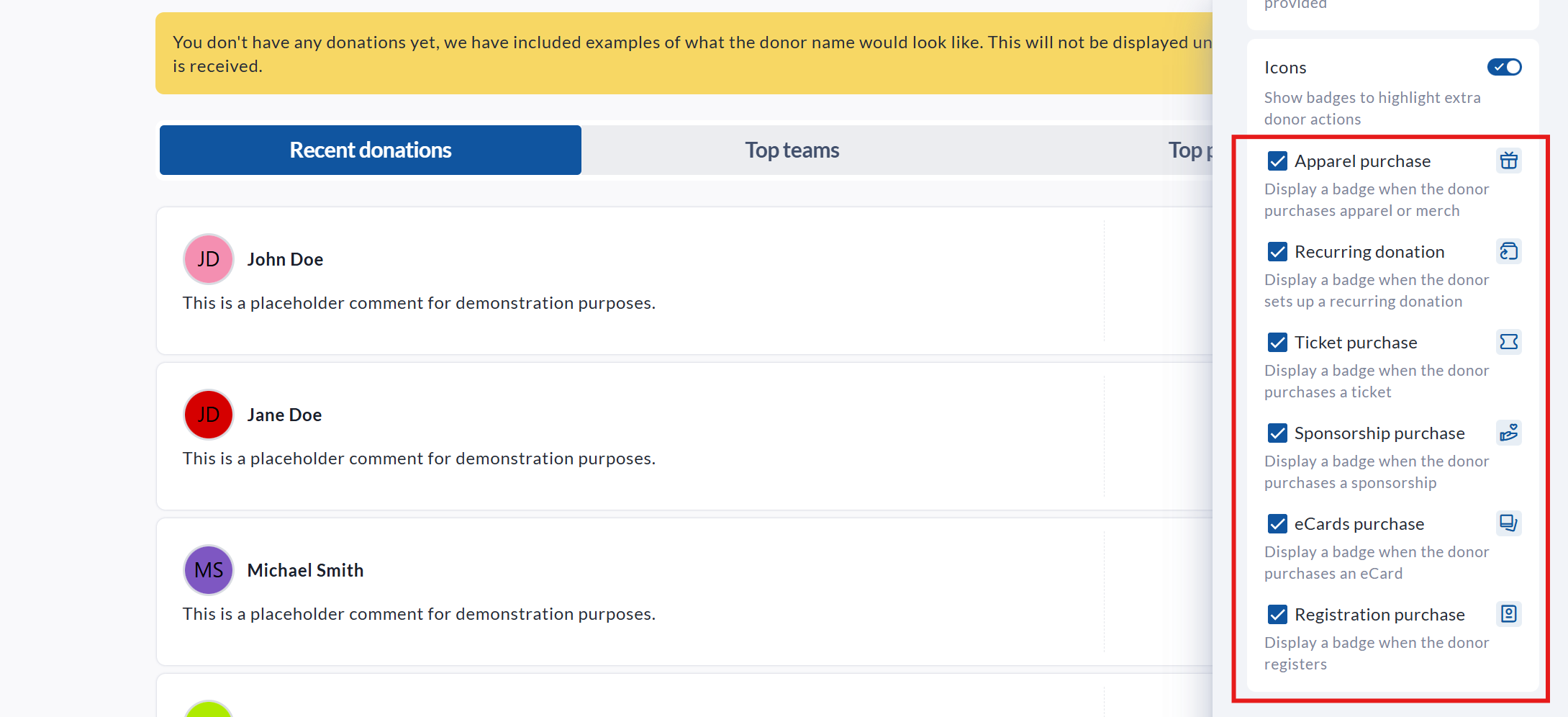Click the Michael Smith donor name
The image size is (1568, 717).
click(x=305, y=571)
